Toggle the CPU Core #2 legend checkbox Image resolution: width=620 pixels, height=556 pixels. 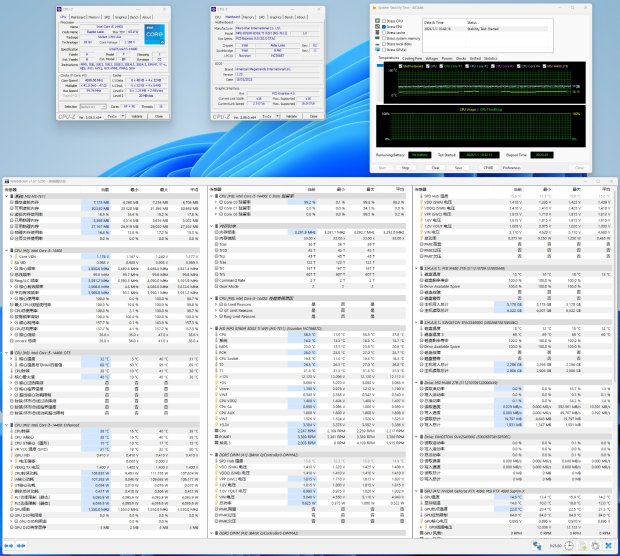pyautogui.click(x=467, y=66)
